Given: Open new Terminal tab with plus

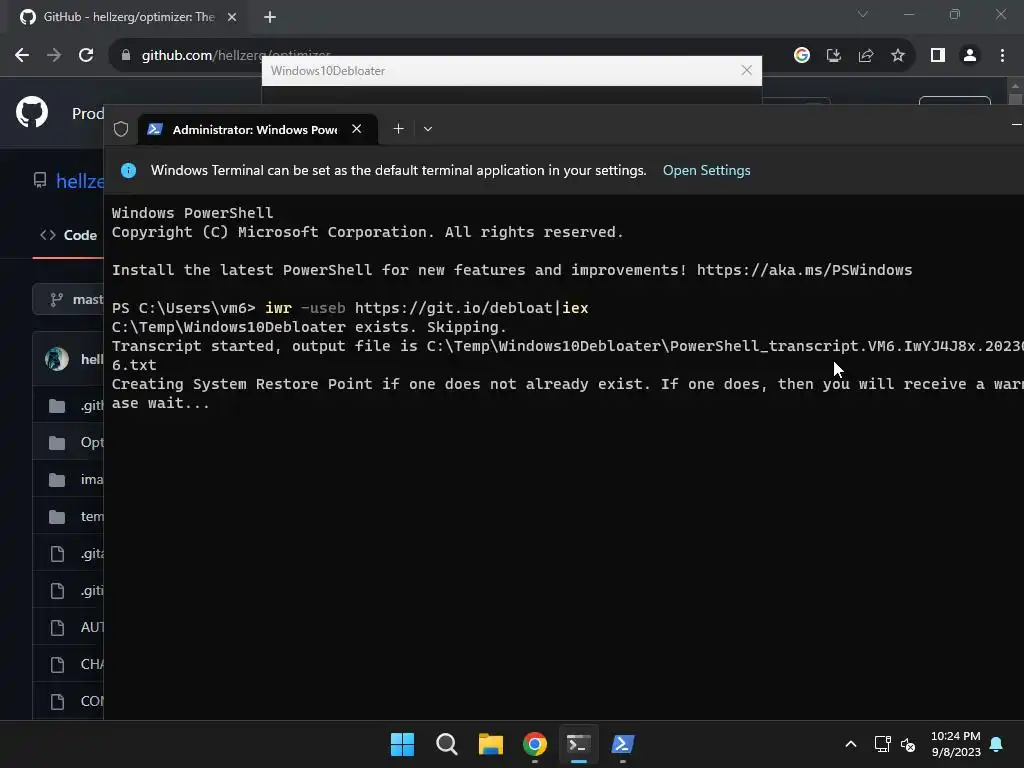Looking at the screenshot, I should tap(398, 129).
